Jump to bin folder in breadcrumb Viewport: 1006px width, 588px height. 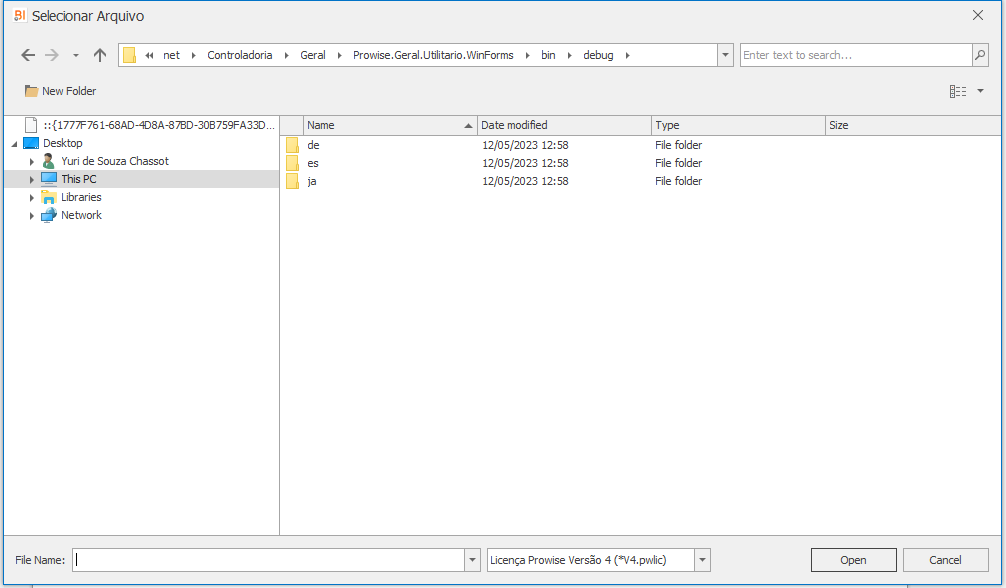(548, 55)
